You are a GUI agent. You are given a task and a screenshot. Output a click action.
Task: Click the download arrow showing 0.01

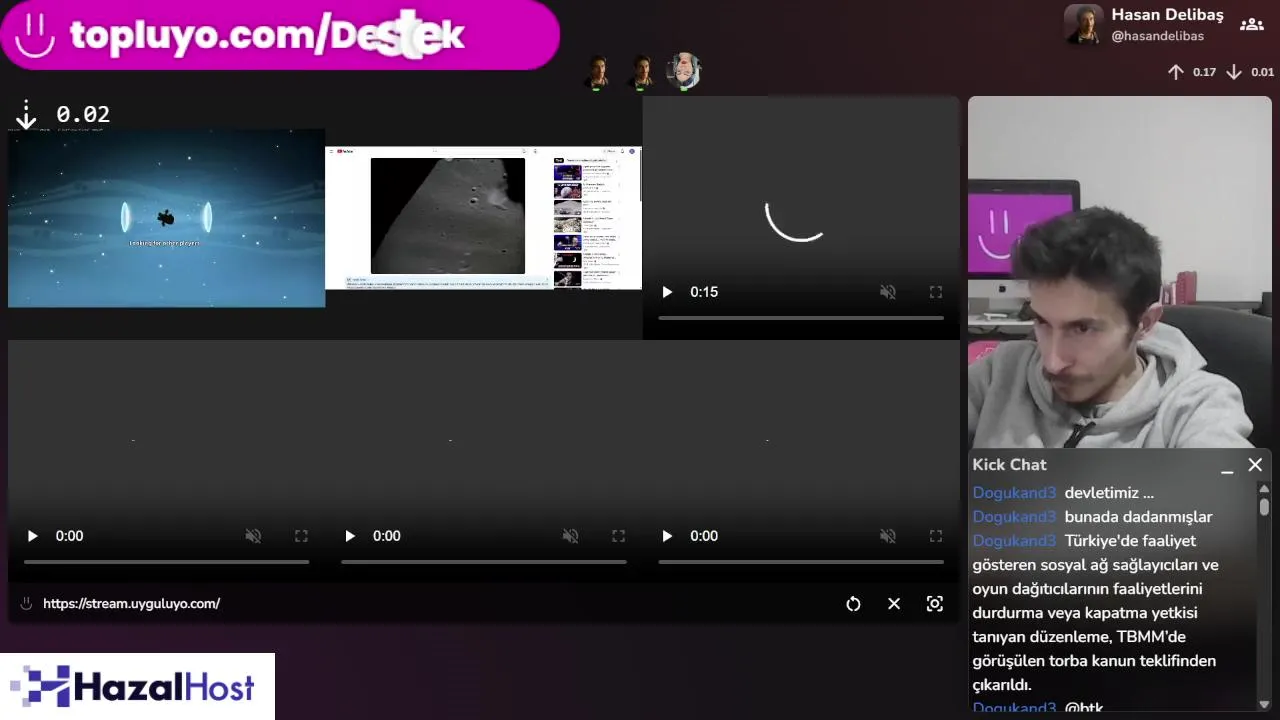tap(1234, 72)
